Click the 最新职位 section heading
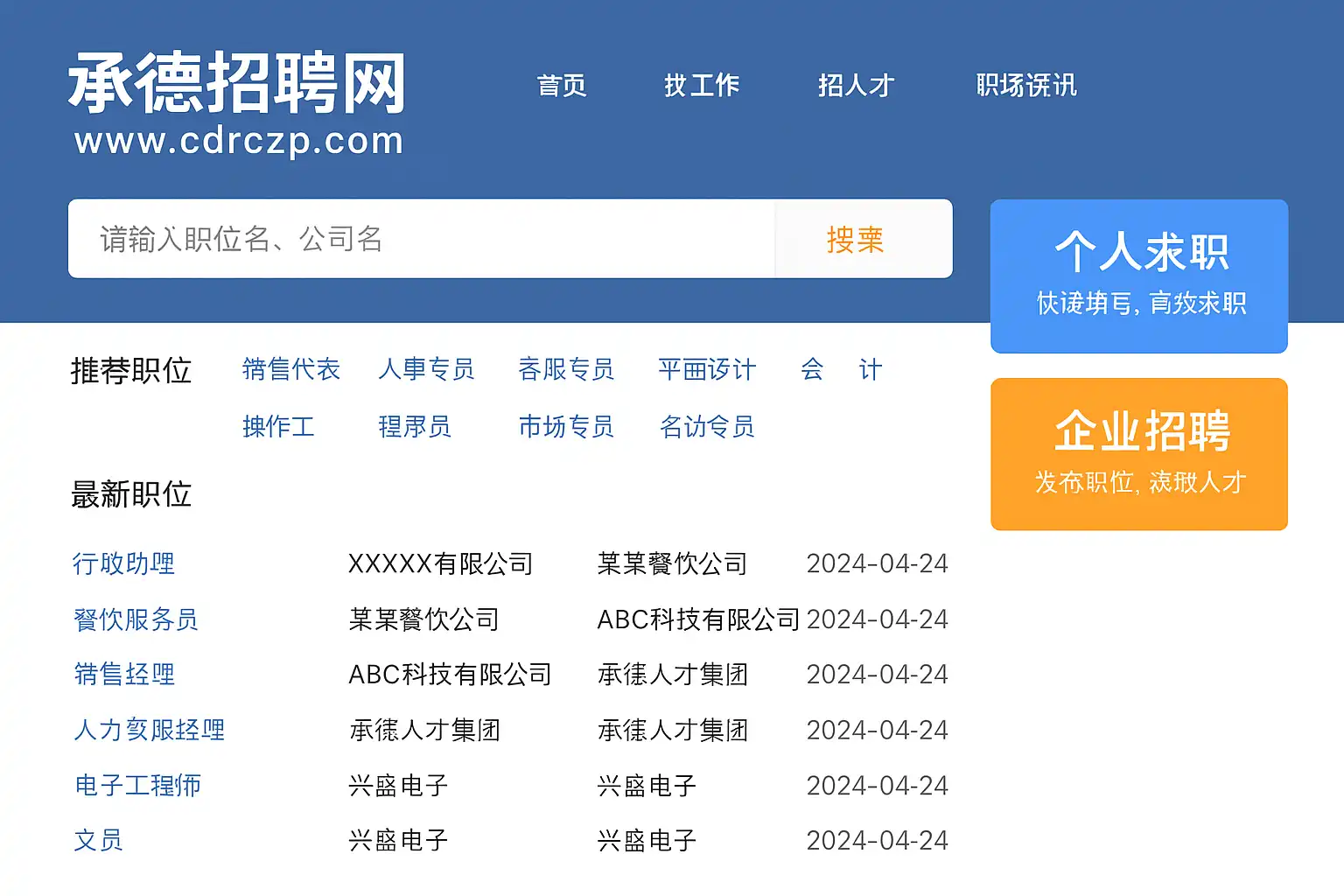Image resolution: width=1344 pixels, height=896 pixels. coord(131,494)
